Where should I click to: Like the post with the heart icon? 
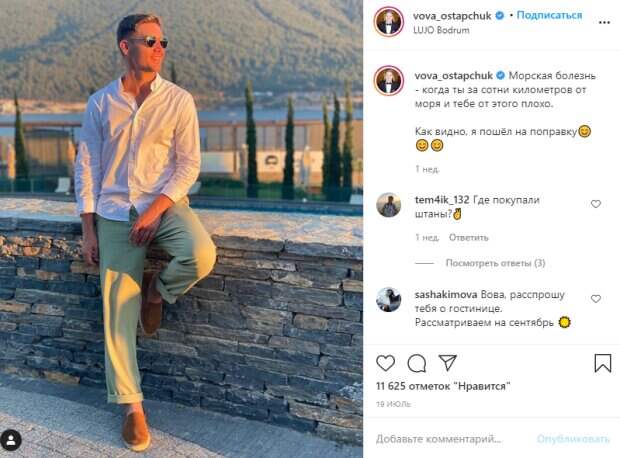coord(386,363)
